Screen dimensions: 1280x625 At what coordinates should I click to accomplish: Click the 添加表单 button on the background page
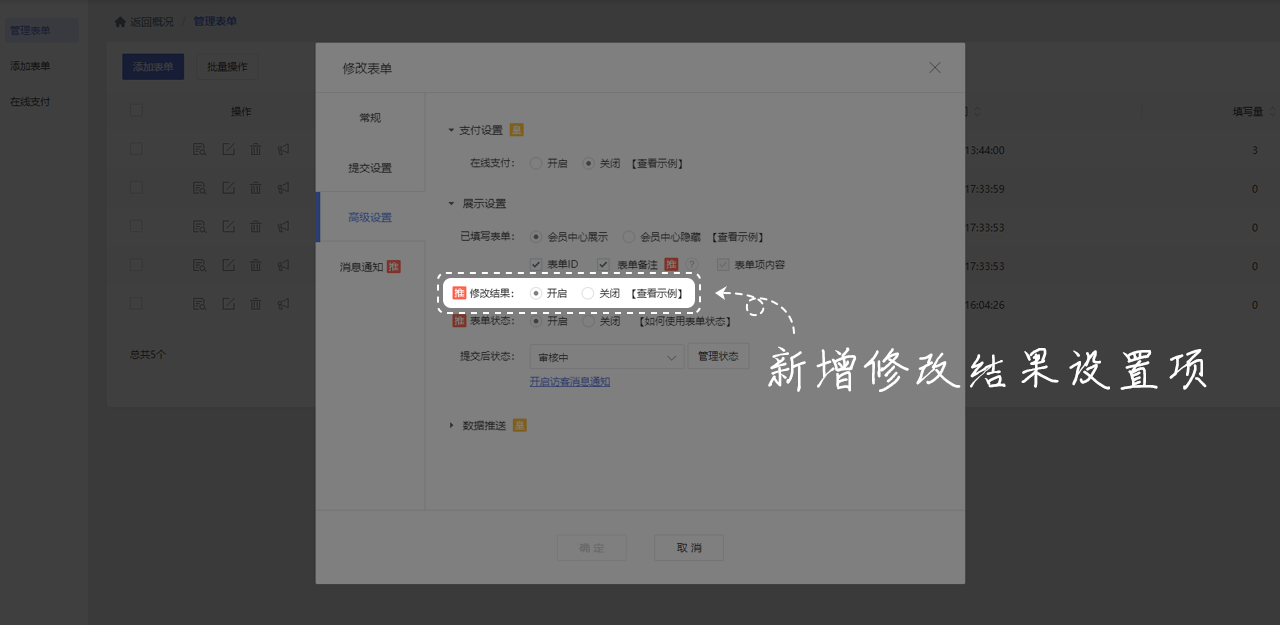[153, 67]
